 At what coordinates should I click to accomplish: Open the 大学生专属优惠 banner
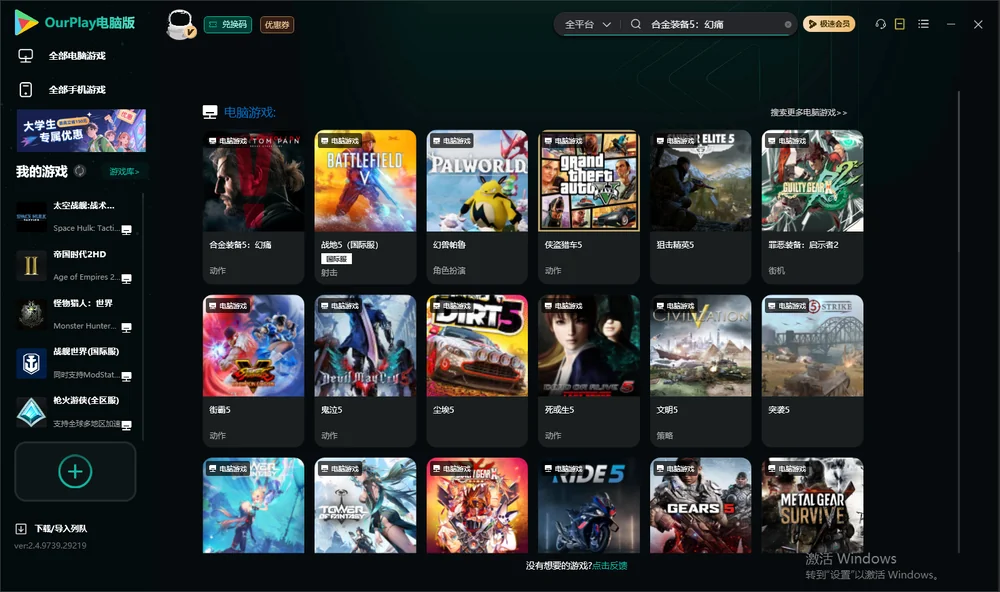pos(81,130)
